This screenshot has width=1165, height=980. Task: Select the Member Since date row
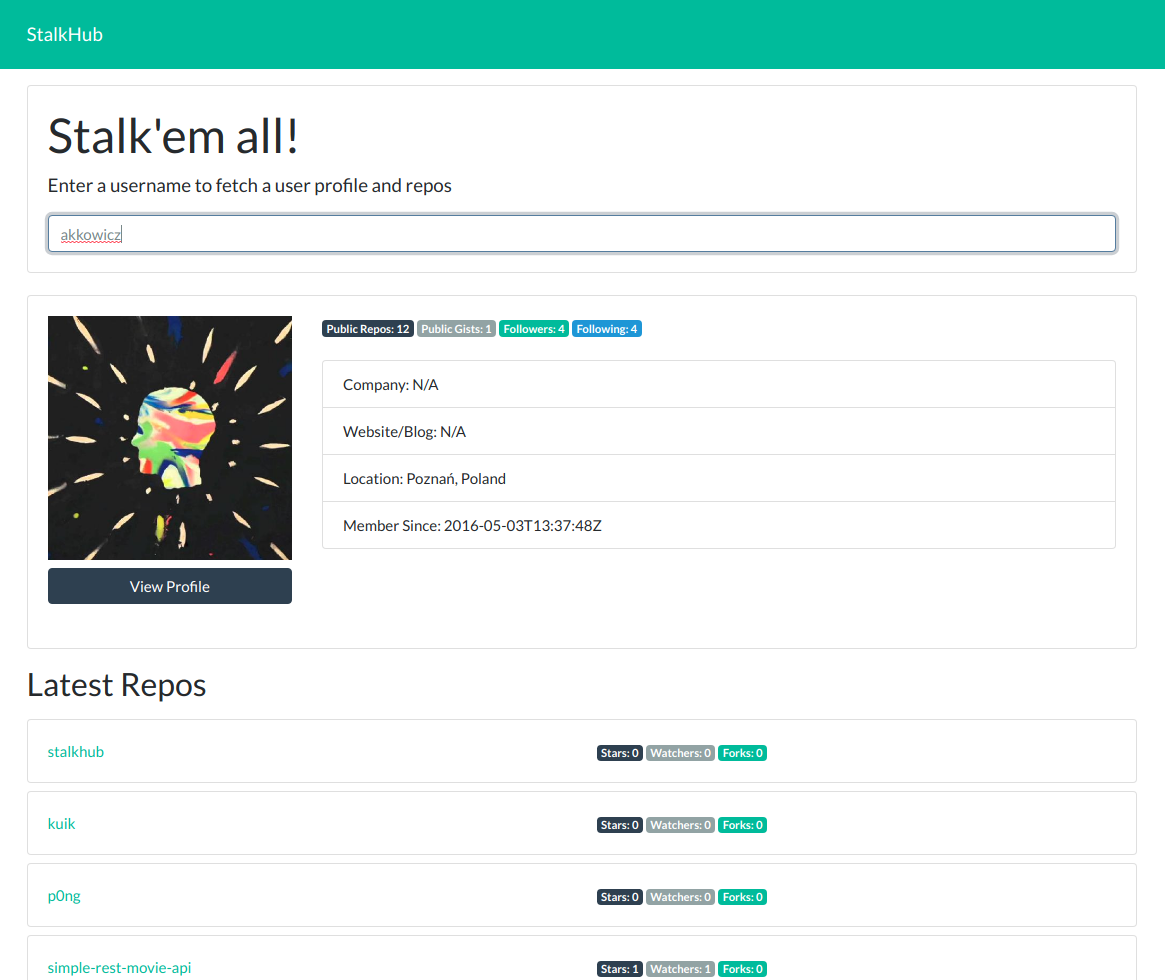pyautogui.click(x=718, y=525)
